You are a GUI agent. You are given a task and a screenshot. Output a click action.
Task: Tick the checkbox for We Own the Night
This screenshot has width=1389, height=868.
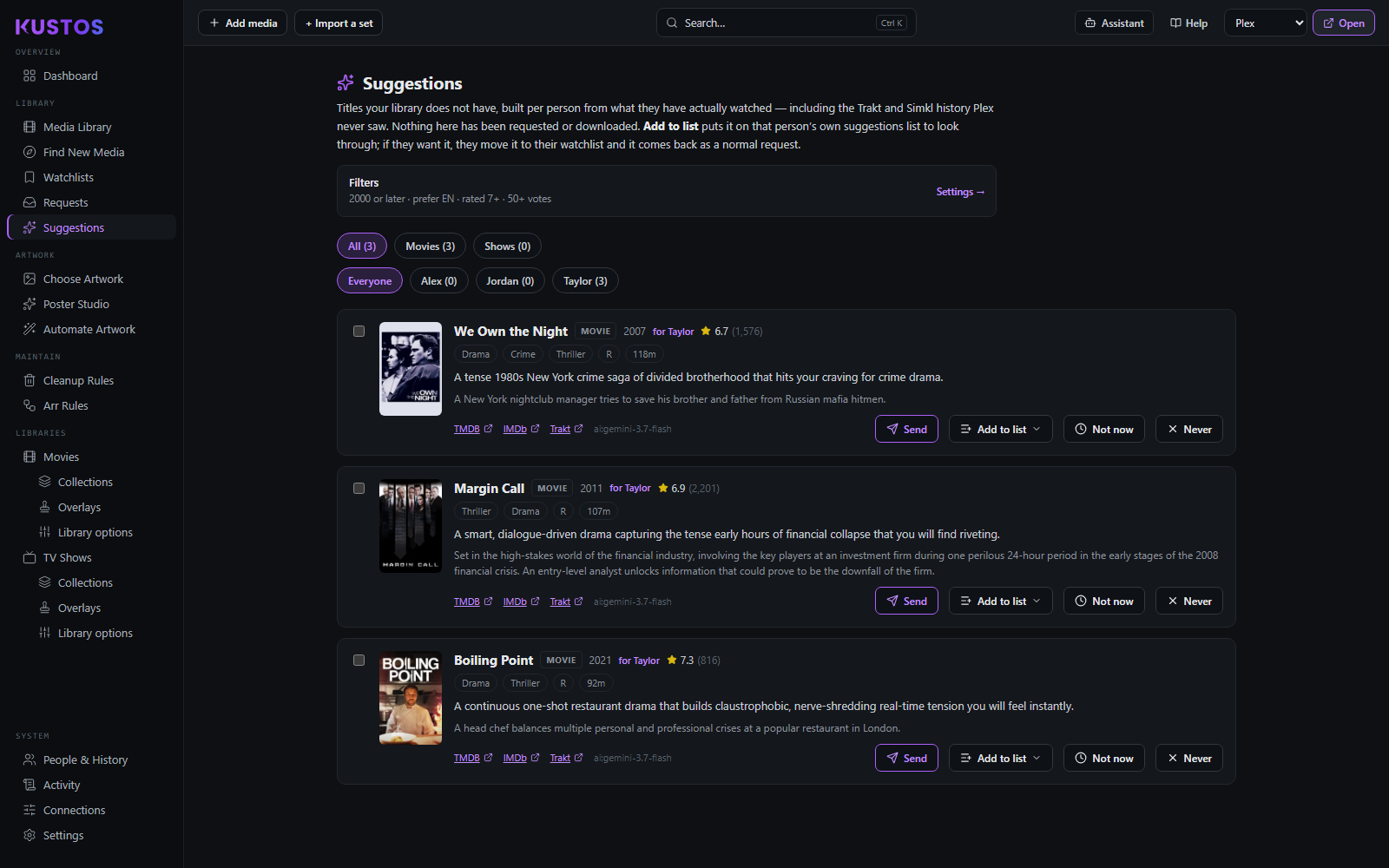click(x=359, y=331)
